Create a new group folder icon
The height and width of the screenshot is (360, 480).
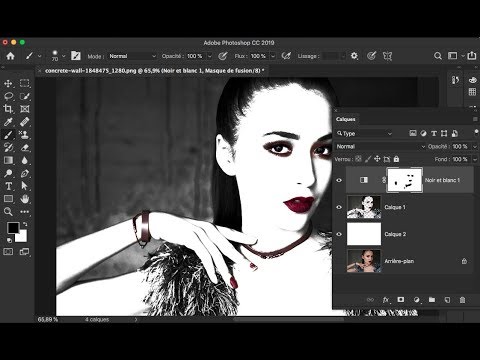[x=432, y=300]
